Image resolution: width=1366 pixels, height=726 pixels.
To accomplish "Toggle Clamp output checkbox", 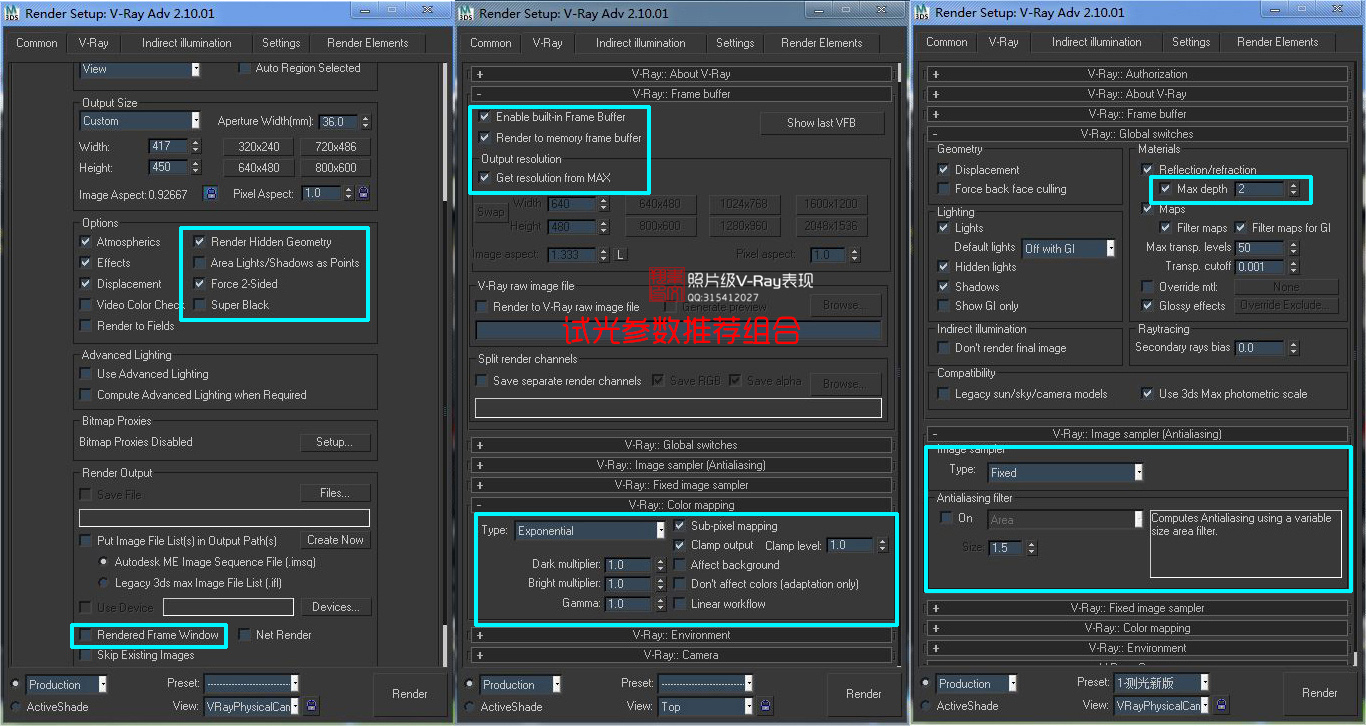I will tap(680, 545).
